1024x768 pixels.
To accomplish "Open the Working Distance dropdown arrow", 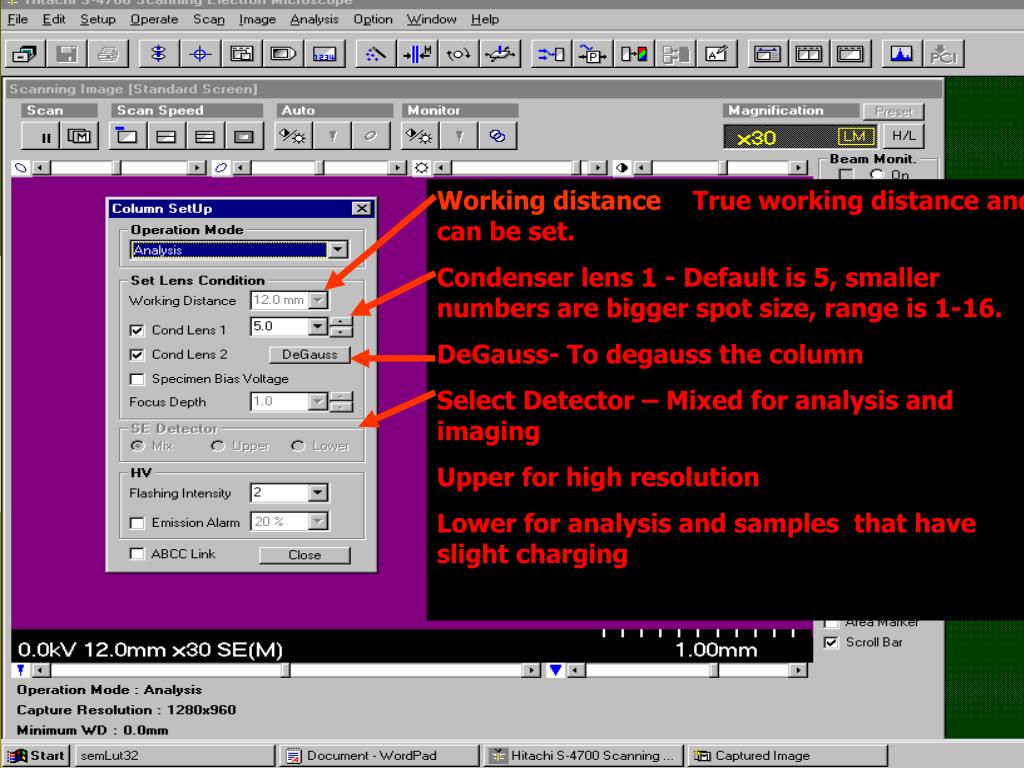I will 318,300.
